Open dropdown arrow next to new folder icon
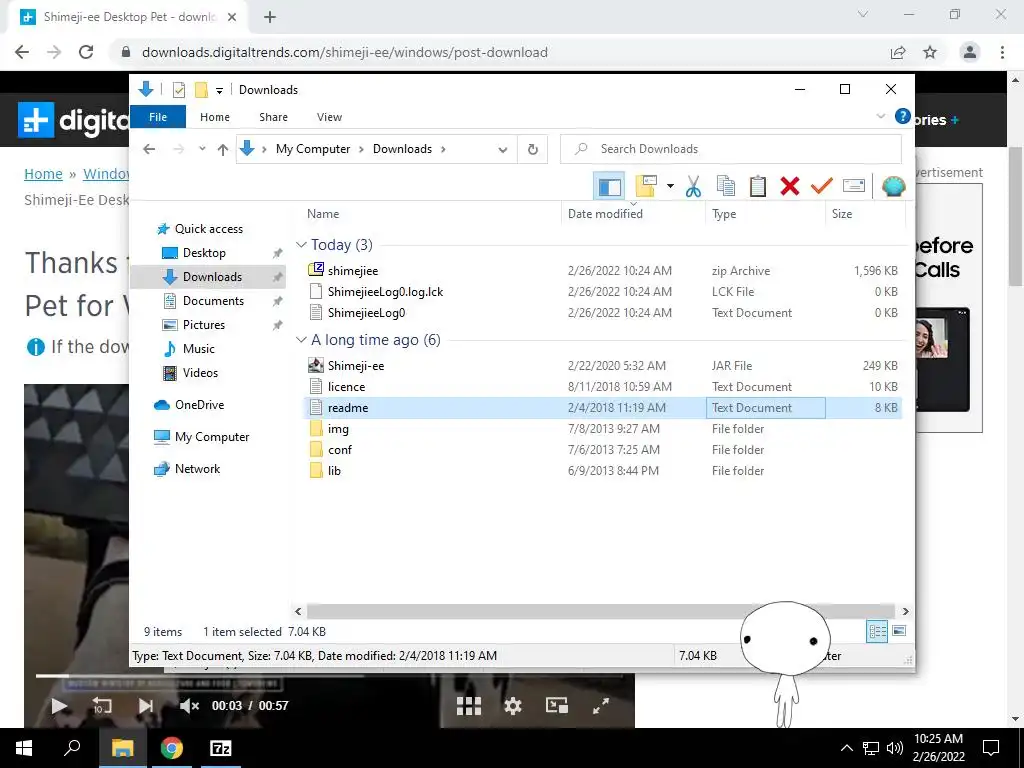Viewport: 1024px width, 768px height. [670, 187]
